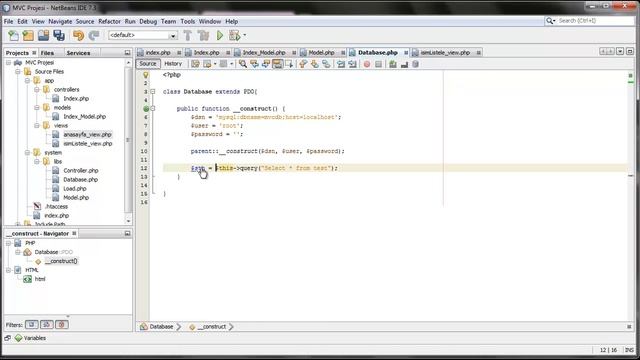640x360 pixels.
Task: Collapse the controllers folder node
Action: (x=37, y=89)
